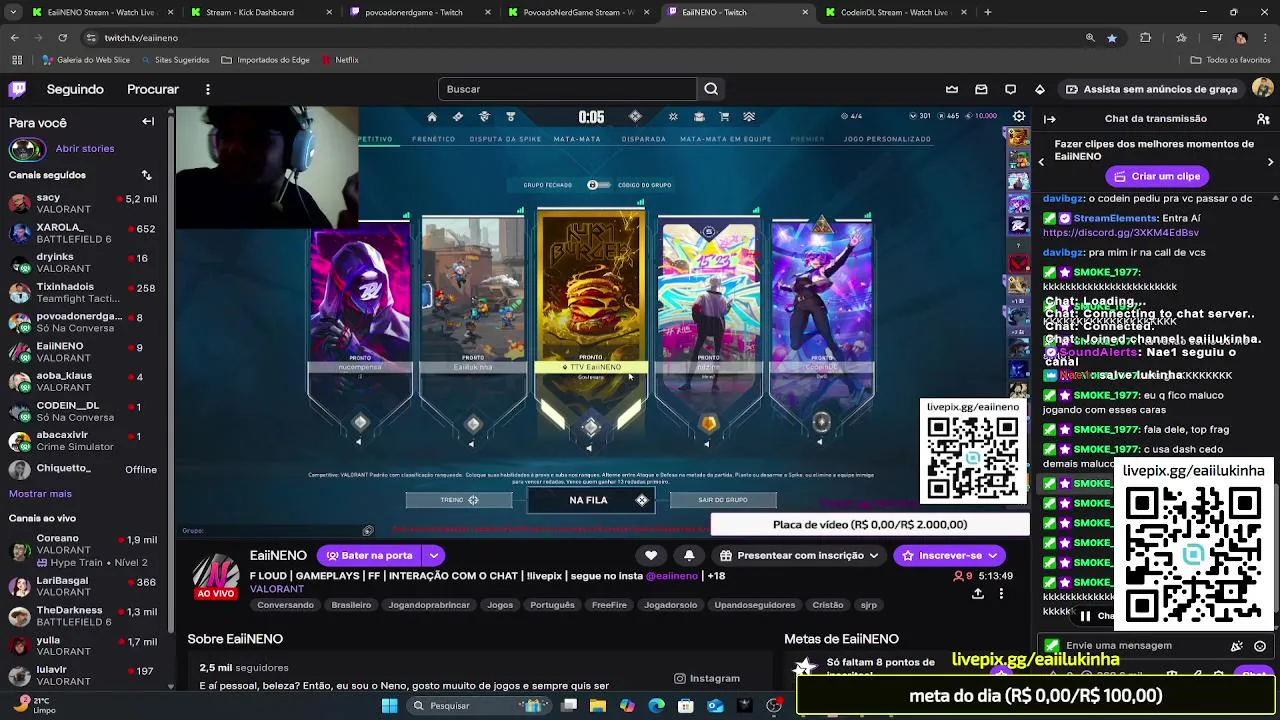The image size is (1280, 720).
Task: Click the Valorant home icon
Action: click(x=432, y=117)
